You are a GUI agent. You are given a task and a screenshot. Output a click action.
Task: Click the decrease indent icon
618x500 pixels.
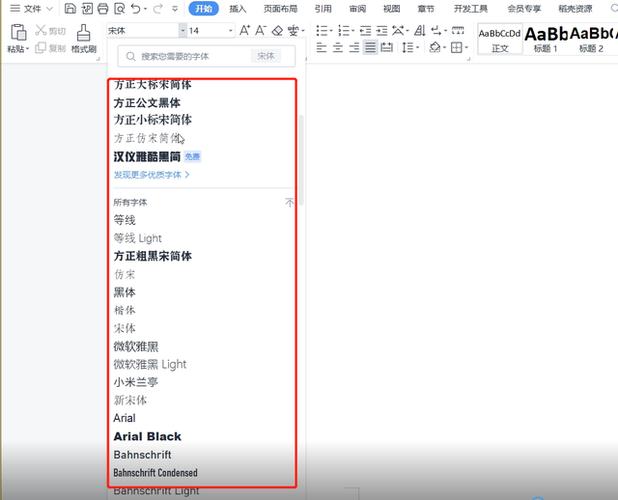pyautogui.click(x=365, y=30)
